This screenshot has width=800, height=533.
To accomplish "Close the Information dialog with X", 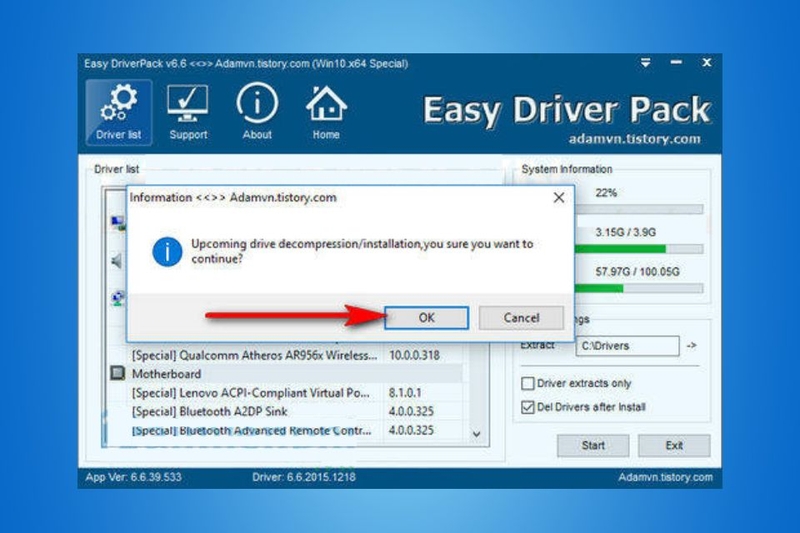I will (559, 197).
